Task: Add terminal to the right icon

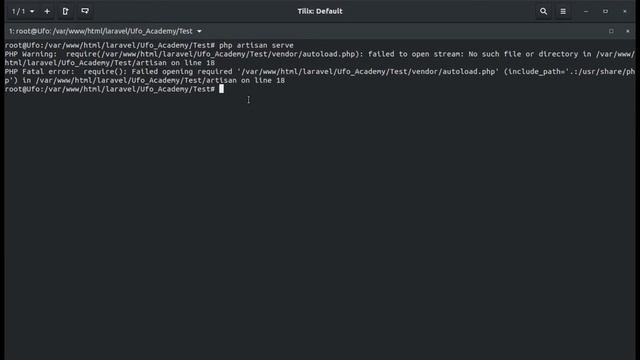Action: 66,11
